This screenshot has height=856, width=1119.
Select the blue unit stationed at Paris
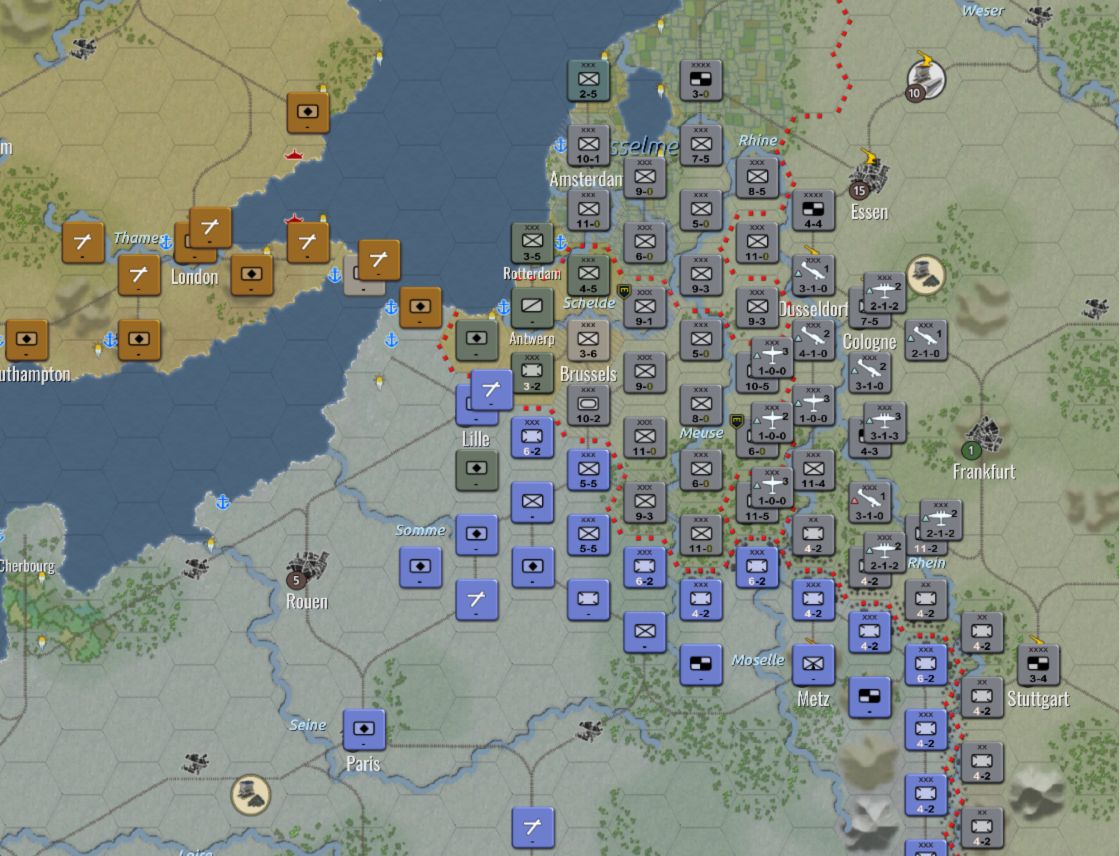(364, 730)
